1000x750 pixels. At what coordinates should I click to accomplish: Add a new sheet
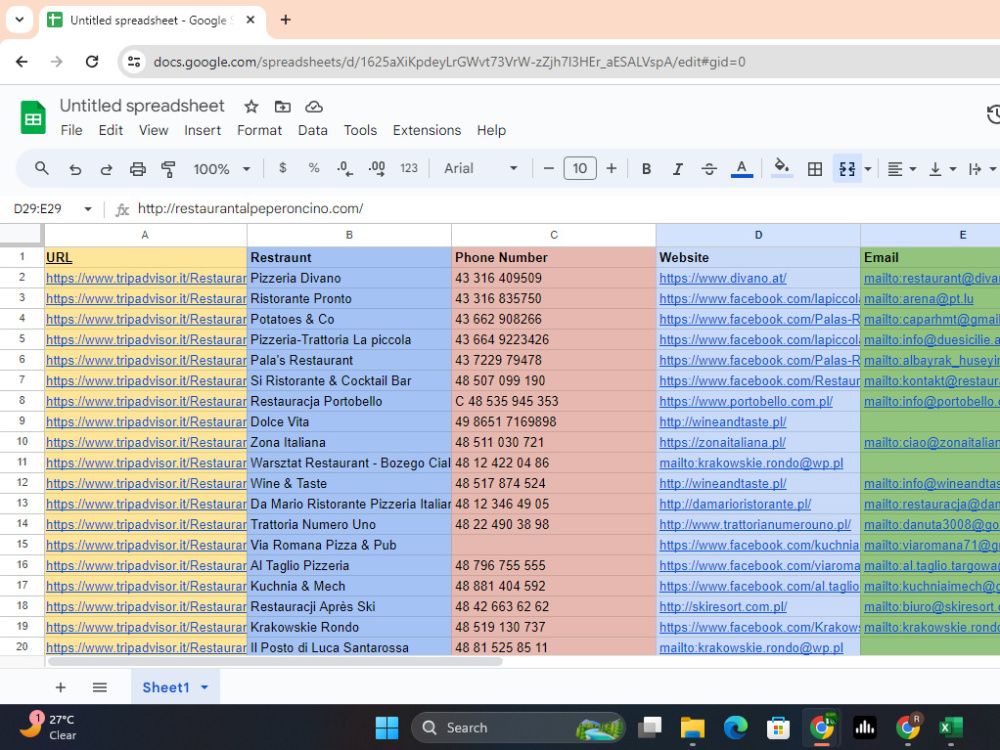click(x=61, y=688)
